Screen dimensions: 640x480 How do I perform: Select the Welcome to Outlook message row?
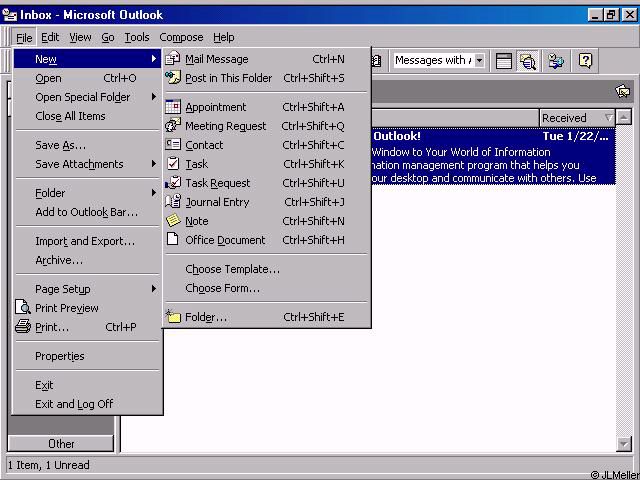coord(493,157)
